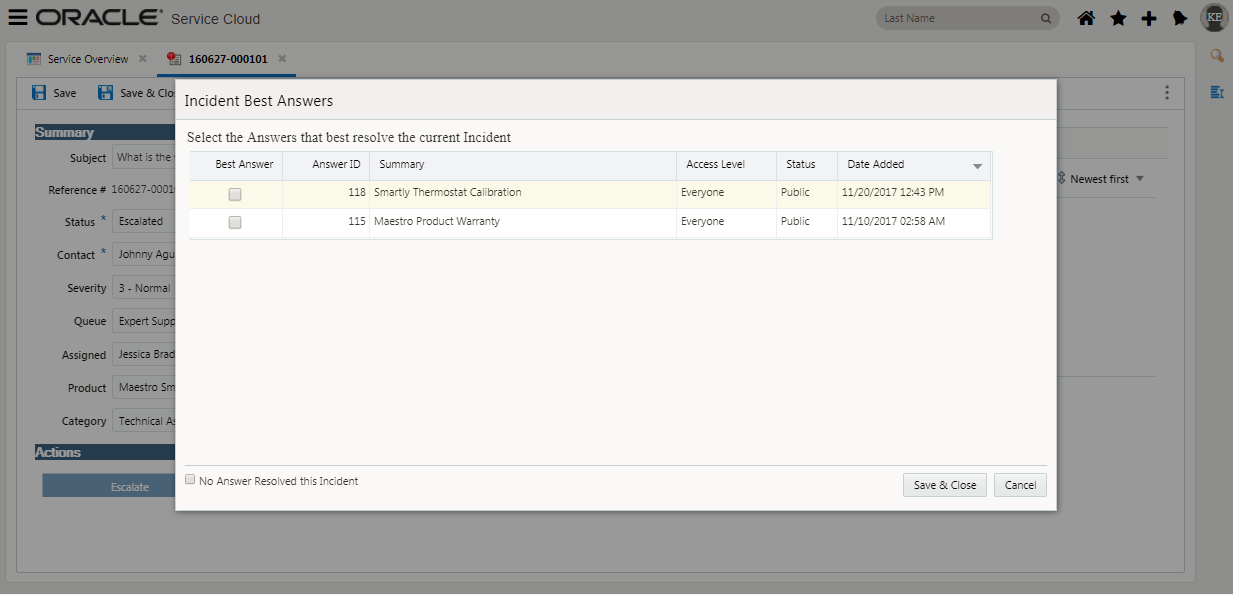The height and width of the screenshot is (595, 1233).
Task: Check Best Answer for Maestro Product Warranty
Action: pyautogui.click(x=235, y=223)
